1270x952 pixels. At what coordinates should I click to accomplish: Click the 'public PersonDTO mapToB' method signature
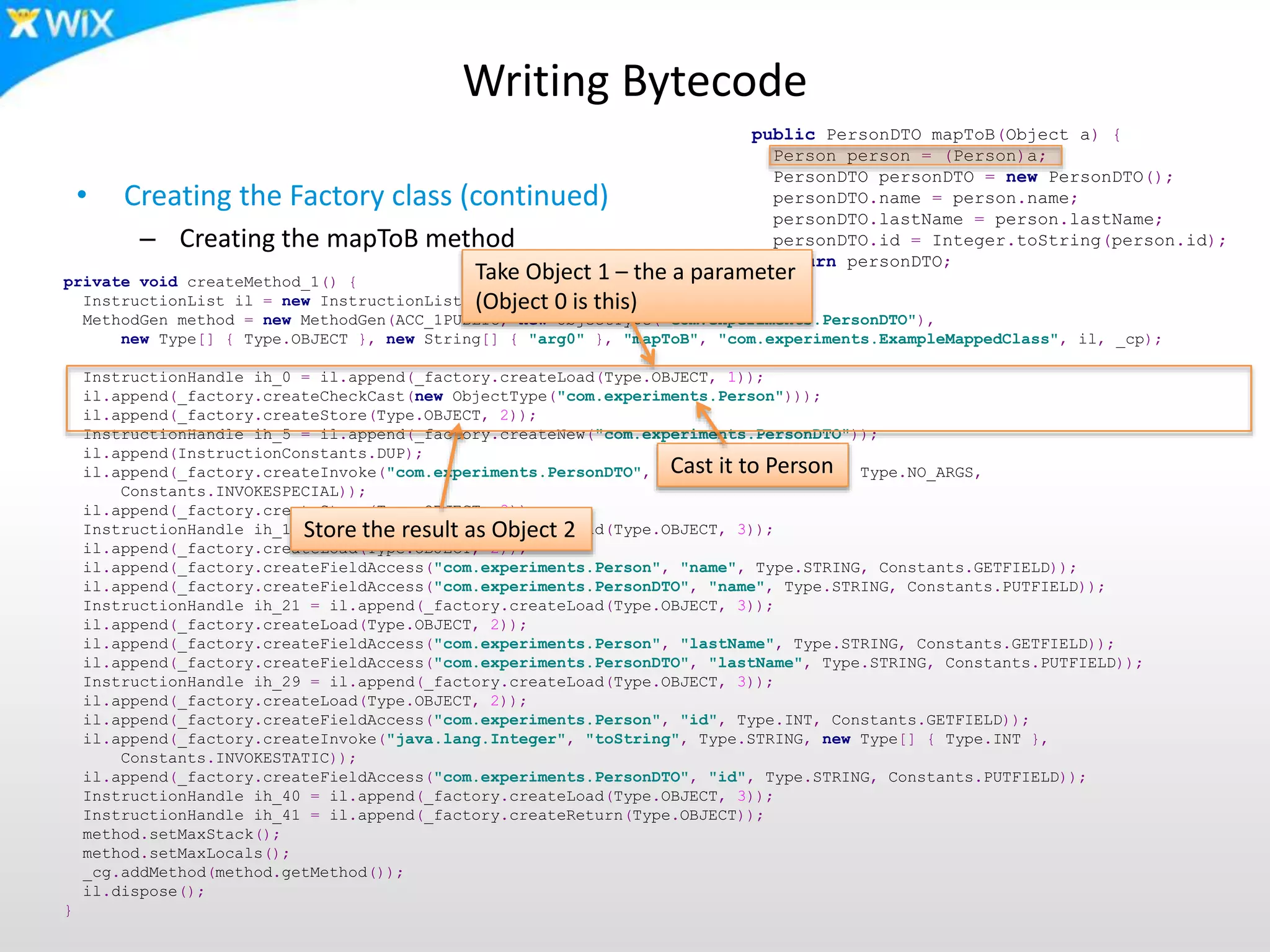[935, 135]
